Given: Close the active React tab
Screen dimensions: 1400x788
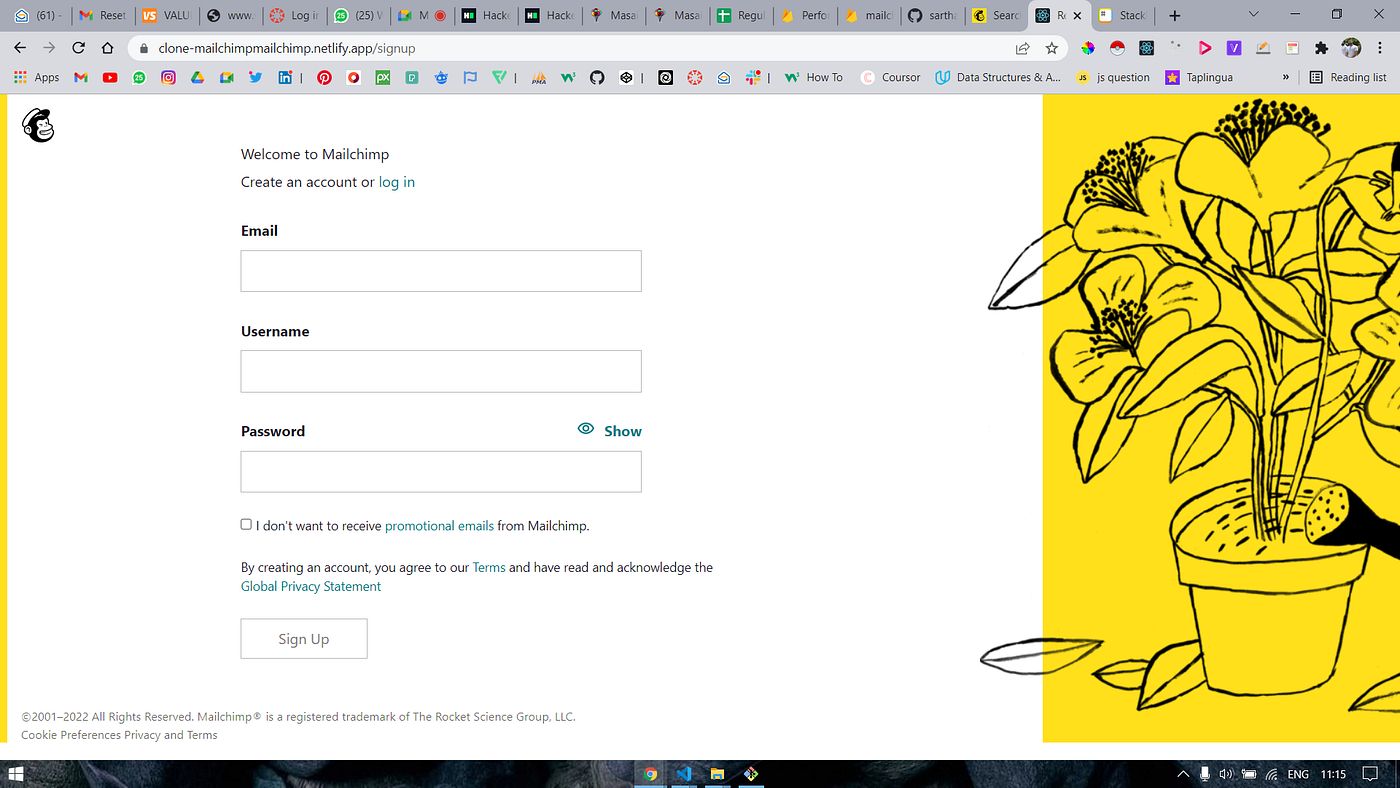Looking at the screenshot, I should tap(1077, 15).
